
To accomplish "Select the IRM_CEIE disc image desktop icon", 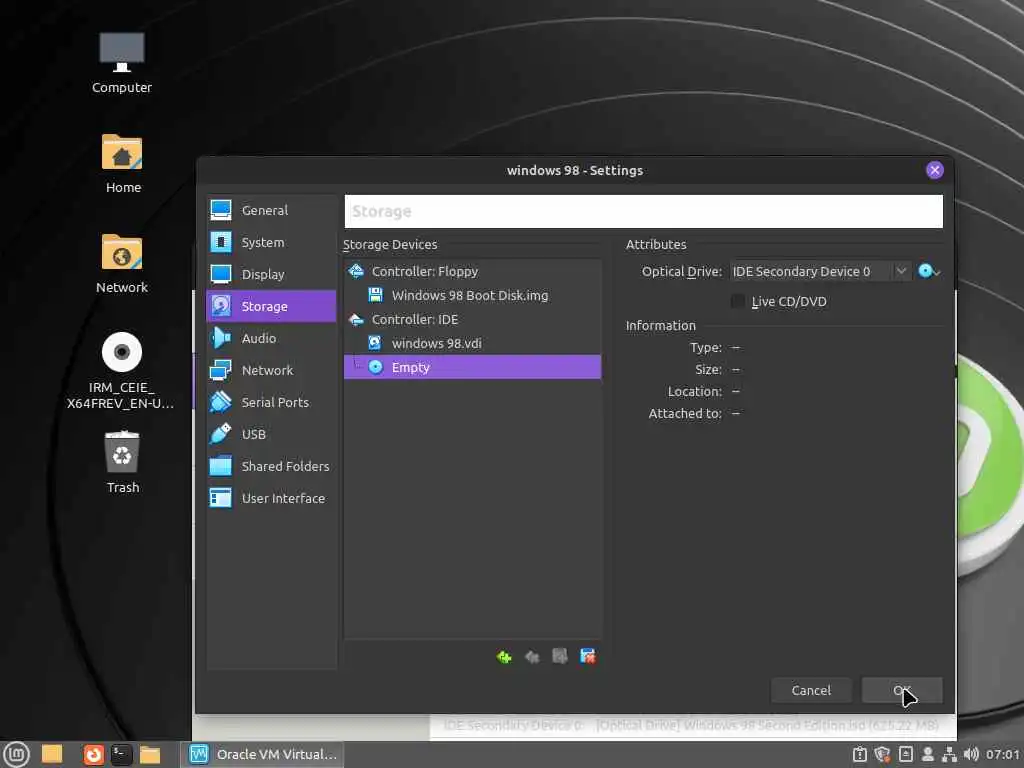I will (x=121, y=371).
